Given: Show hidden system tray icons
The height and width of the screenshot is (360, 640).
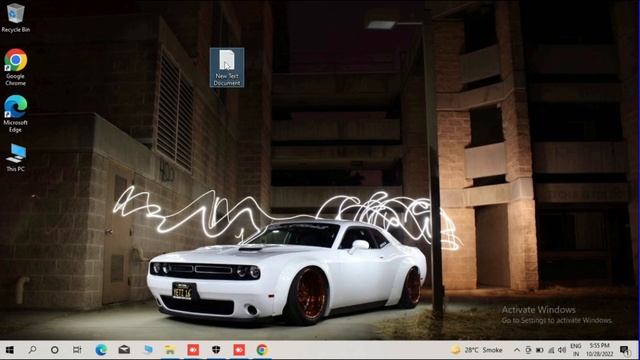Looking at the screenshot, I should point(517,350).
